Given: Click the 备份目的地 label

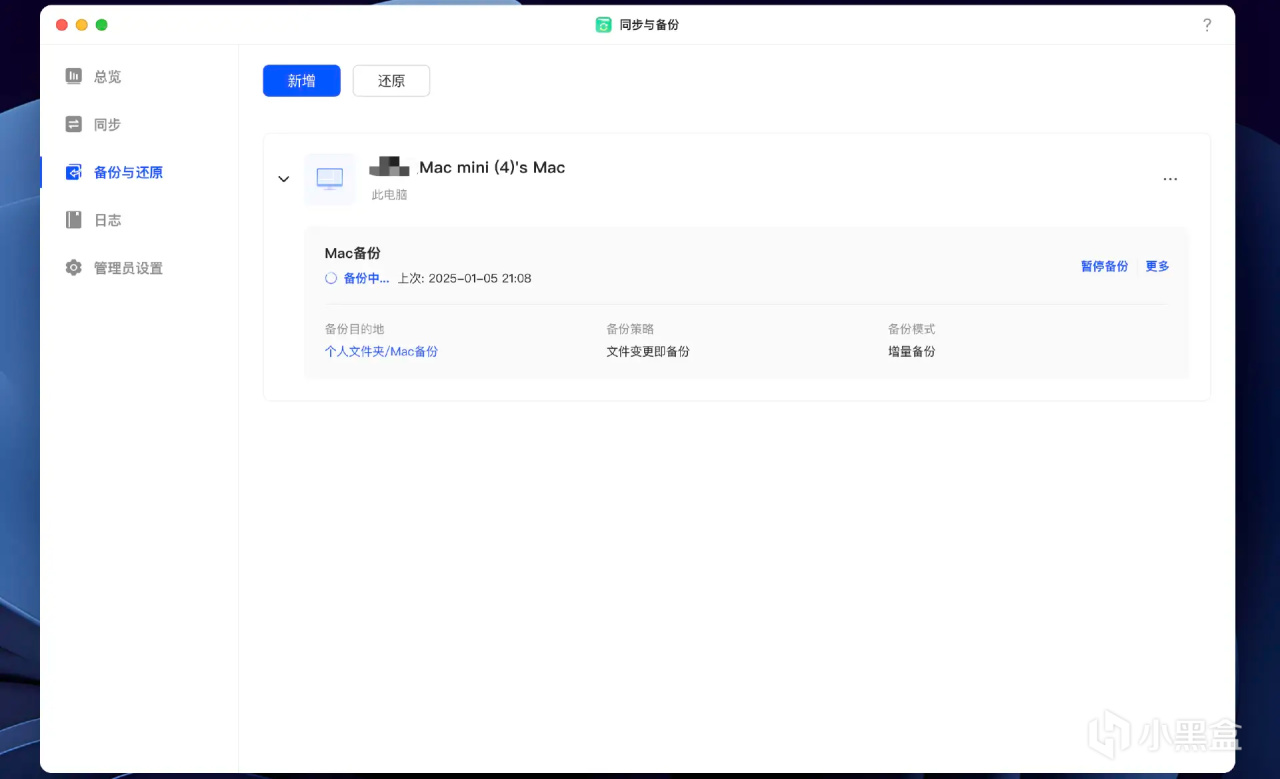Looking at the screenshot, I should tap(354, 329).
